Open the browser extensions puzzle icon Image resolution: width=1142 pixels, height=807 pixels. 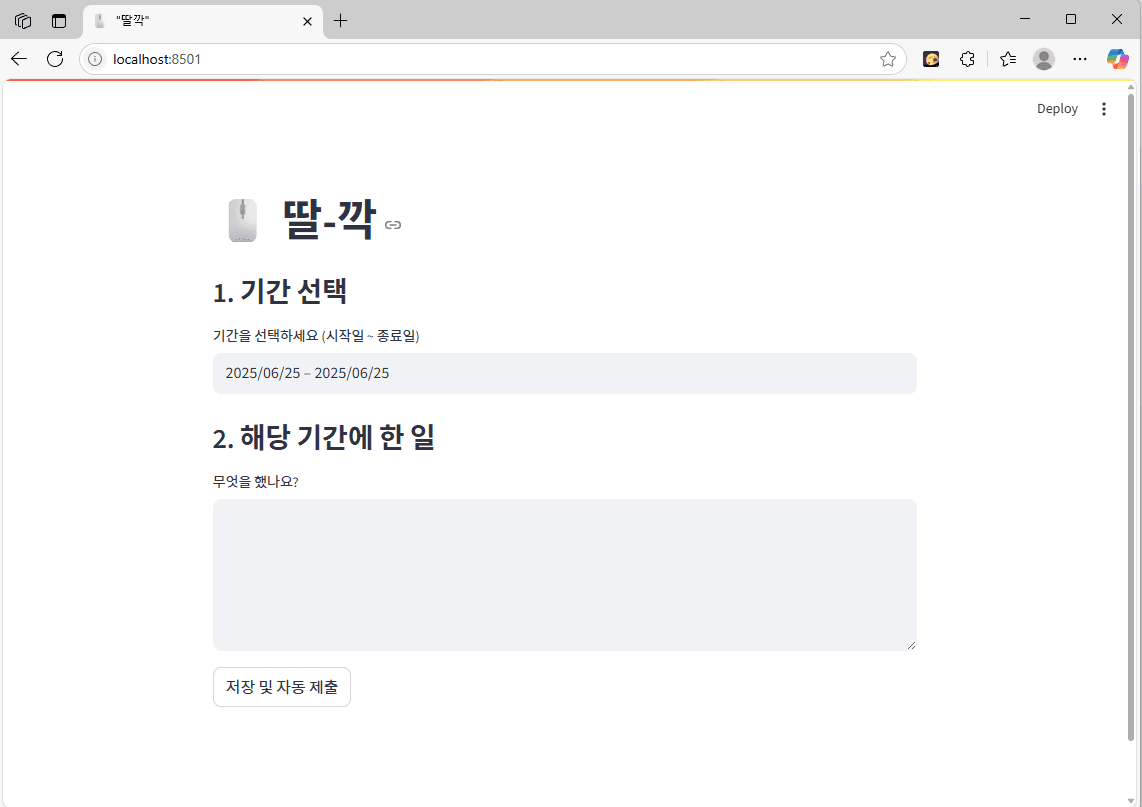(x=967, y=59)
